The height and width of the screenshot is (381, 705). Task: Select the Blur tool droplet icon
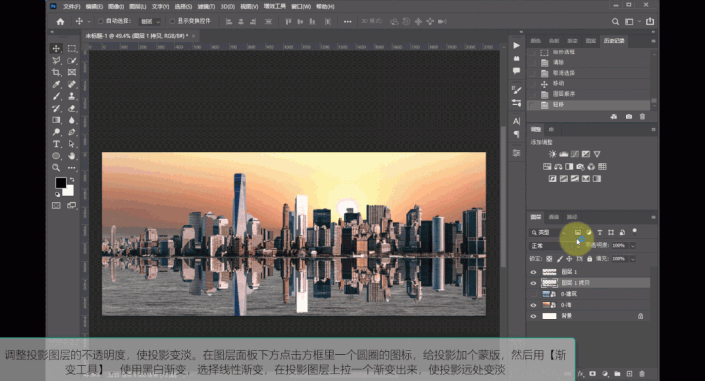point(71,120)
